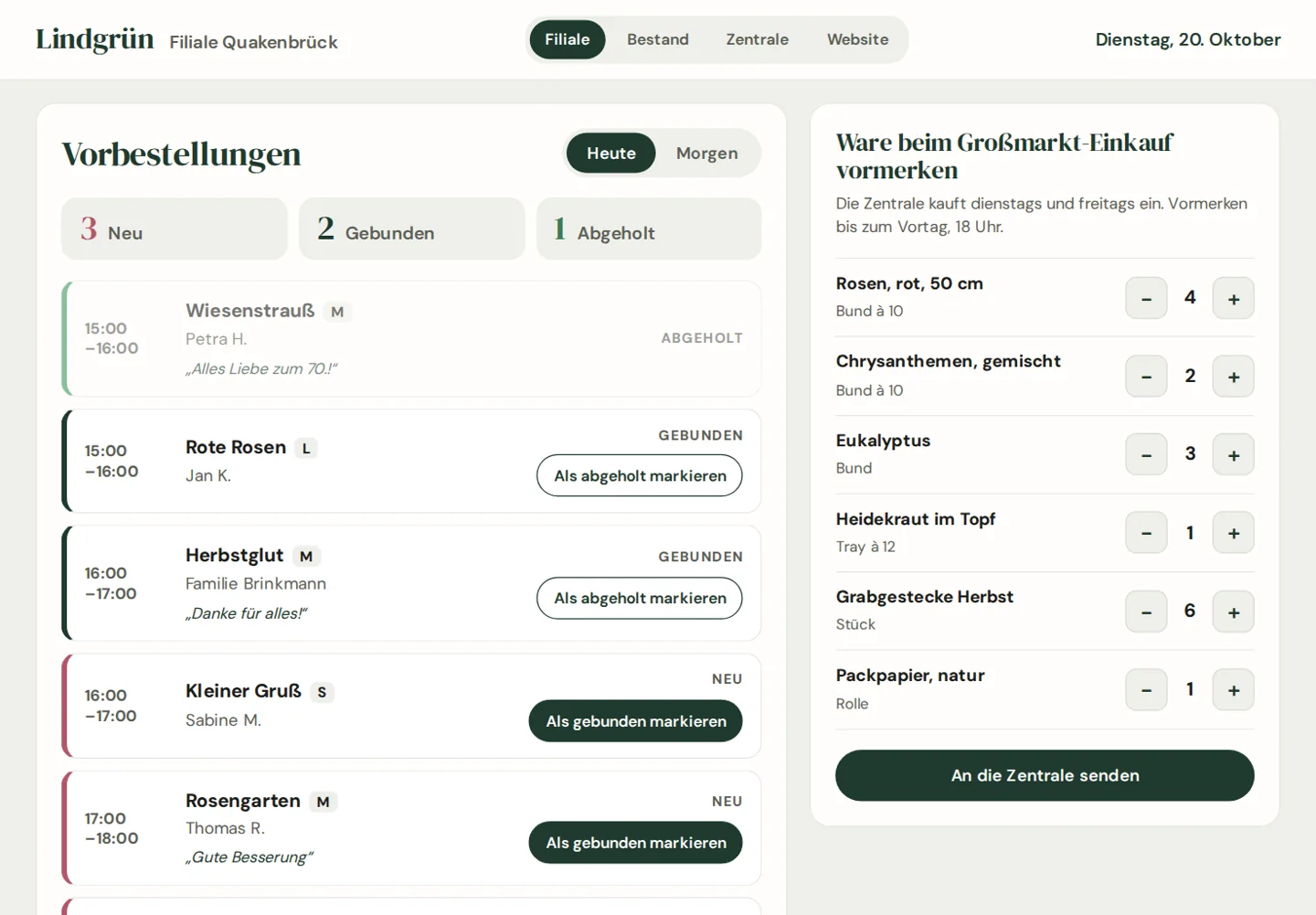1316x915 pixels.
Task: Filter orders by 3 Neu
Action: click(175, 229)
